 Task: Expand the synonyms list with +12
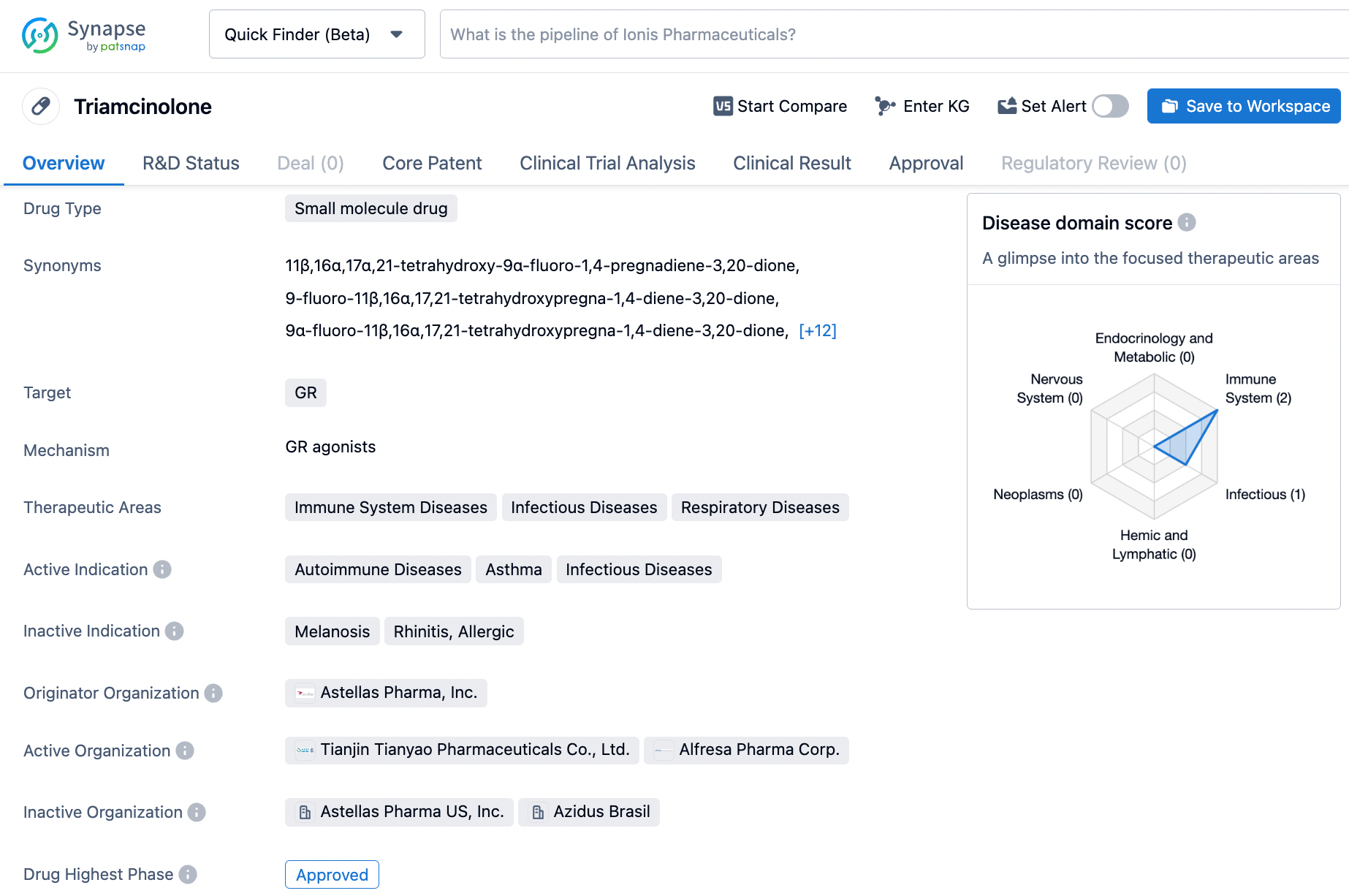[817, 331]
